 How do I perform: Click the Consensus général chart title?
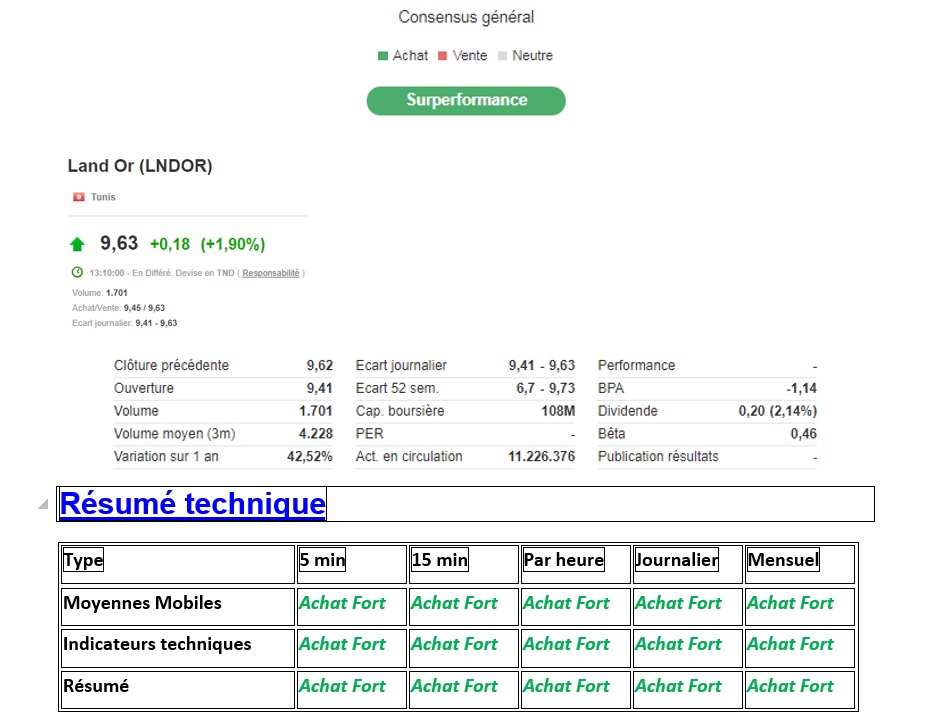click(x=466, y=17)
